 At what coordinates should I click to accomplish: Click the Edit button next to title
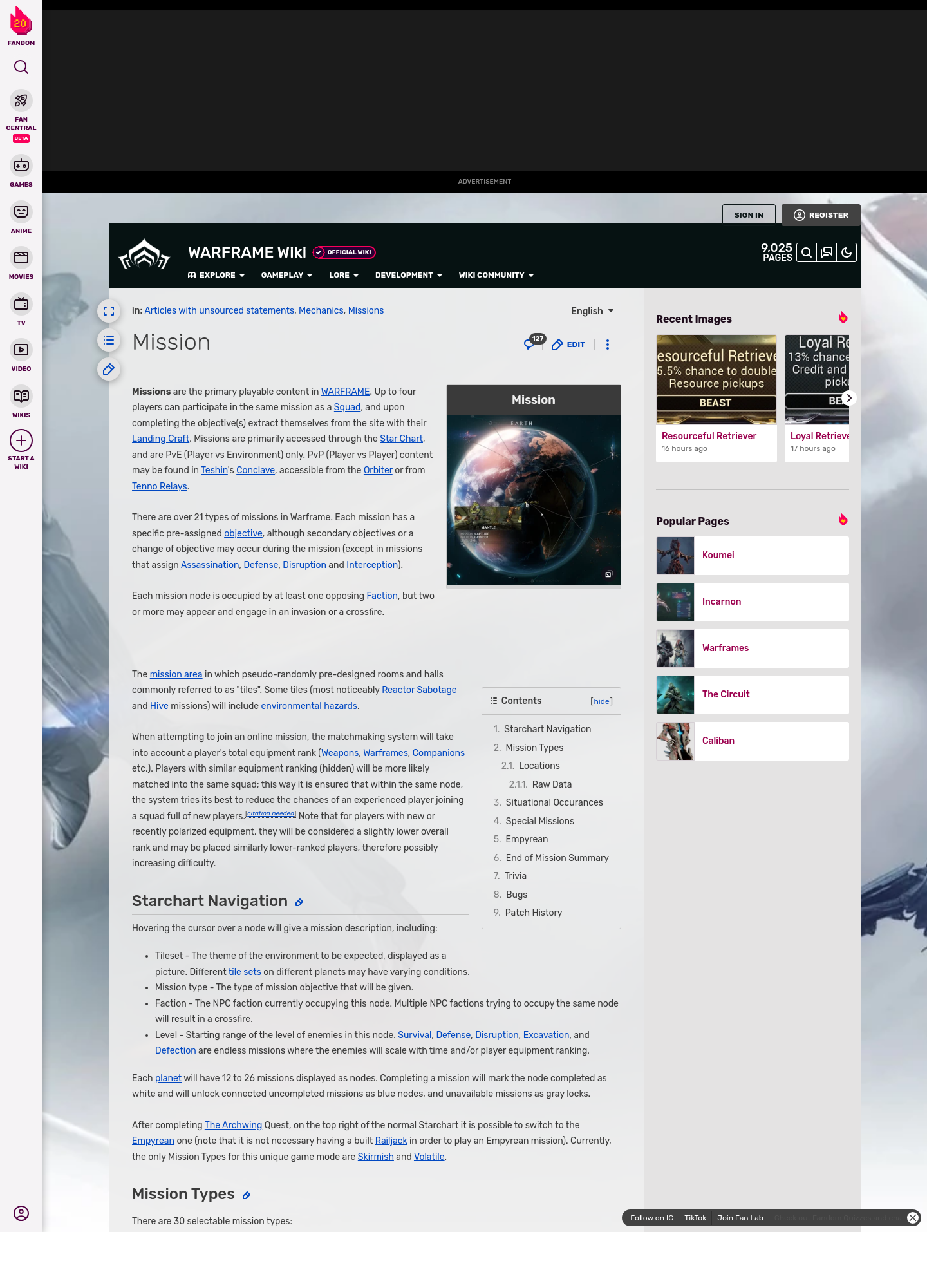568,345
